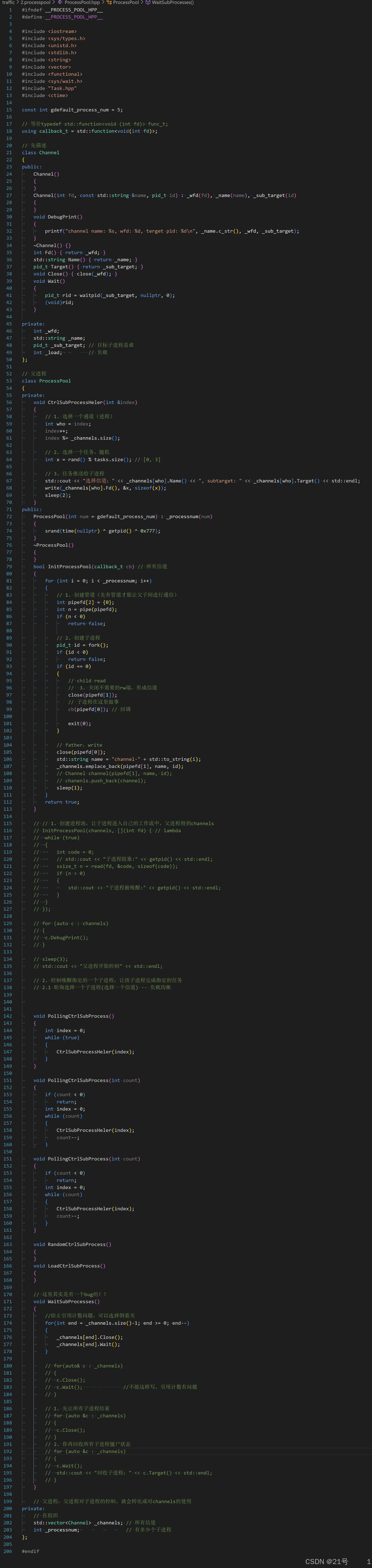
Task: Click the 'class ProcessPool' declaration line
Action: point(46,381)
